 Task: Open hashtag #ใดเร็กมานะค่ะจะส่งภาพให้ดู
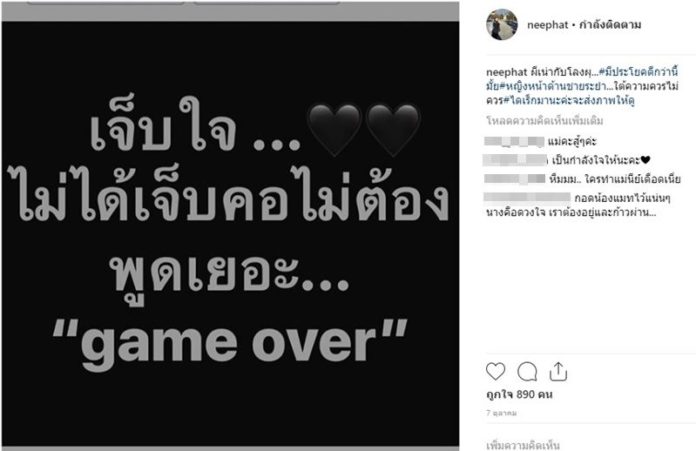(569, 100)
